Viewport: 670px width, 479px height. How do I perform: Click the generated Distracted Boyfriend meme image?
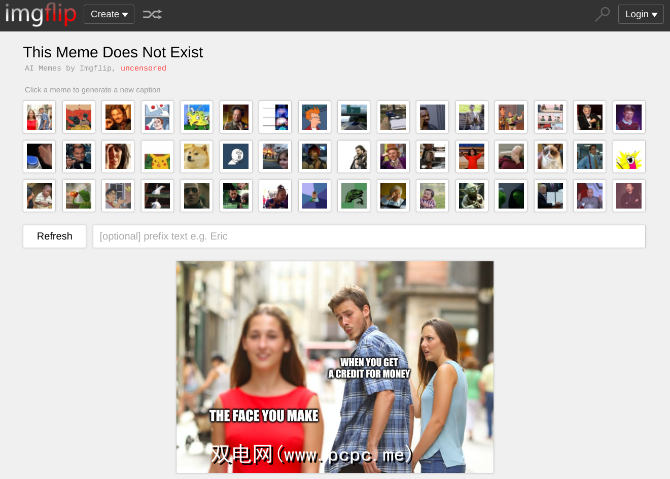(x=335, y=367)
